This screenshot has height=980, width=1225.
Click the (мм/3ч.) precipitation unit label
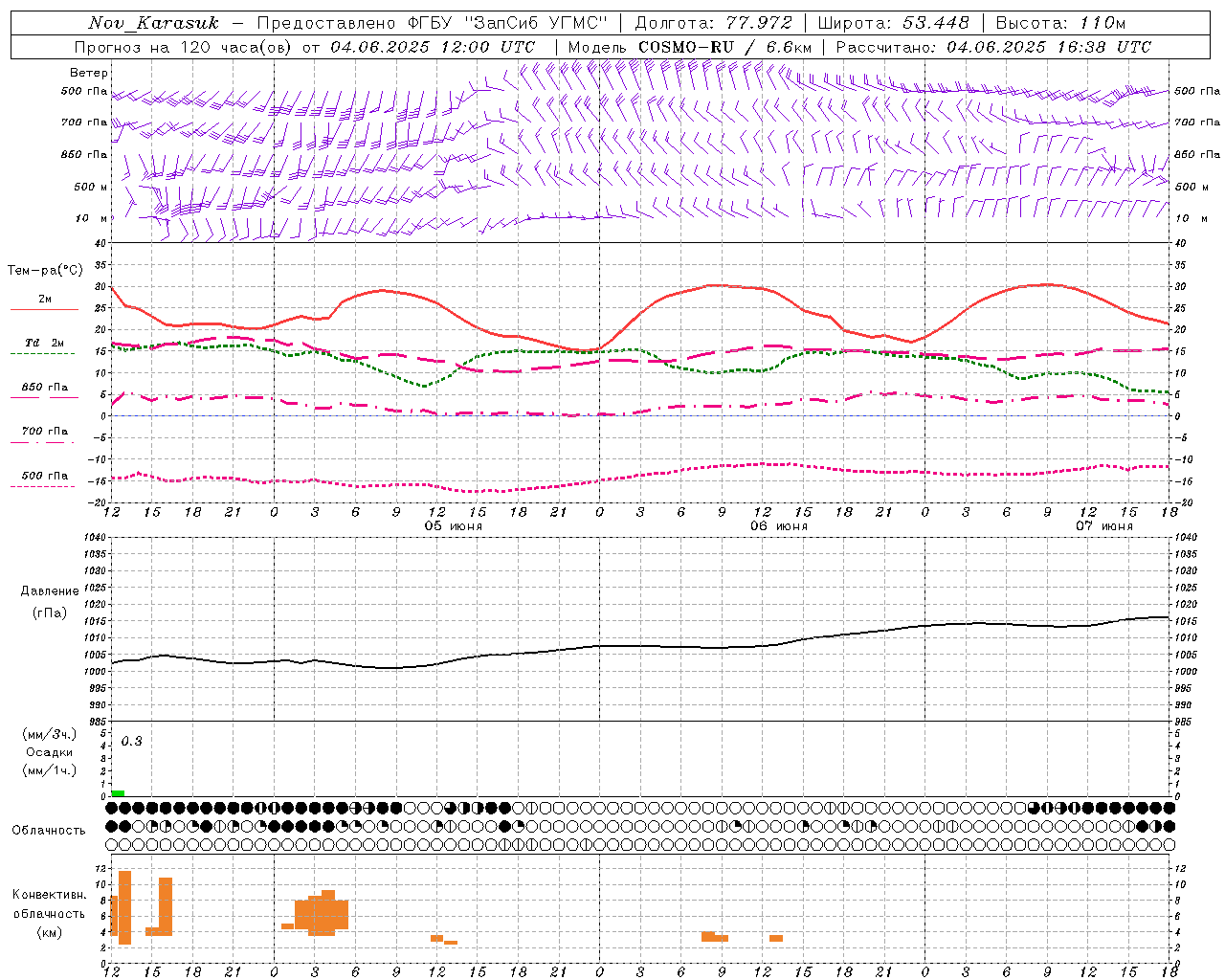coord(49,734)
